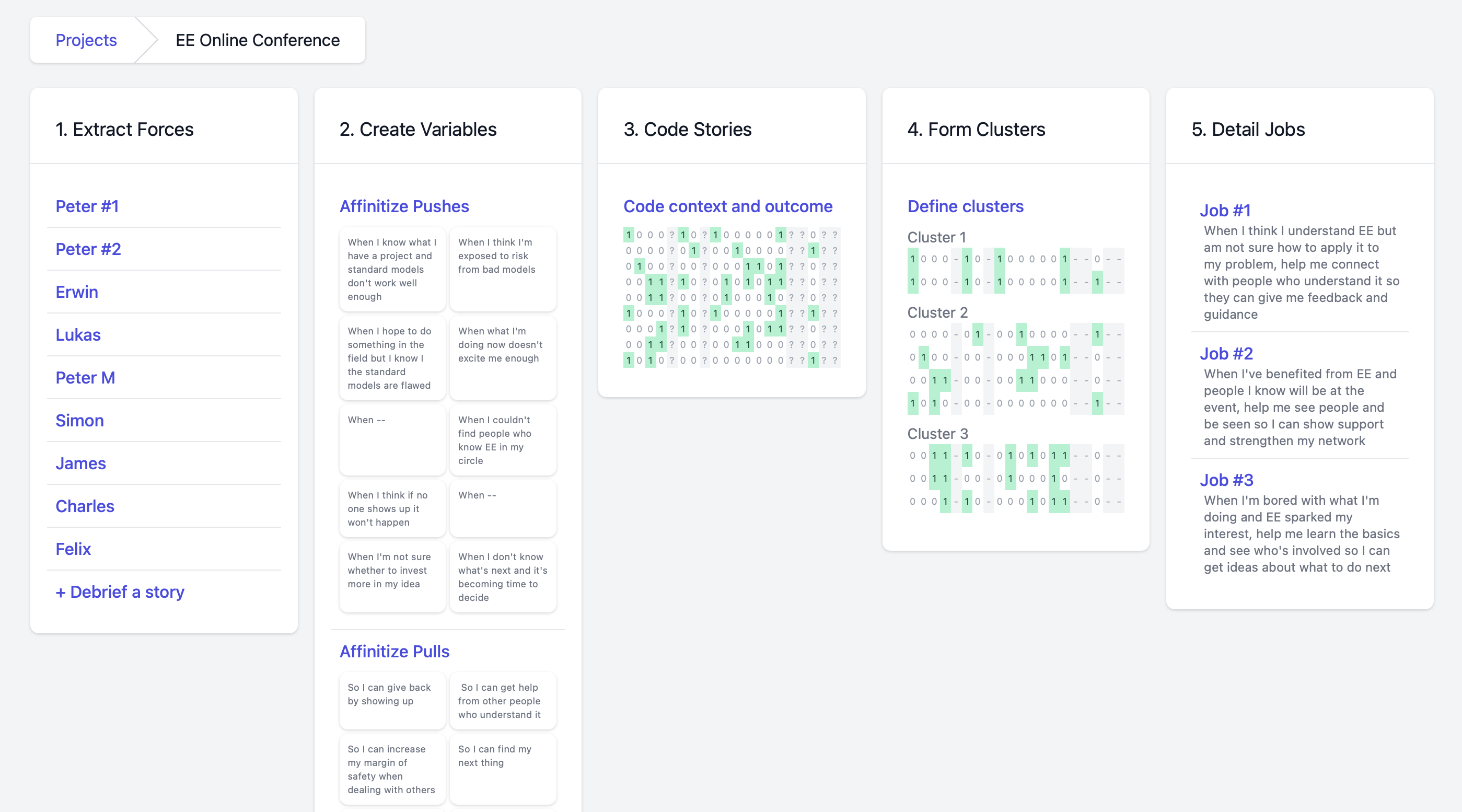
Task: Open the Affinitize Pushes section
Action: tap(404, 206)
